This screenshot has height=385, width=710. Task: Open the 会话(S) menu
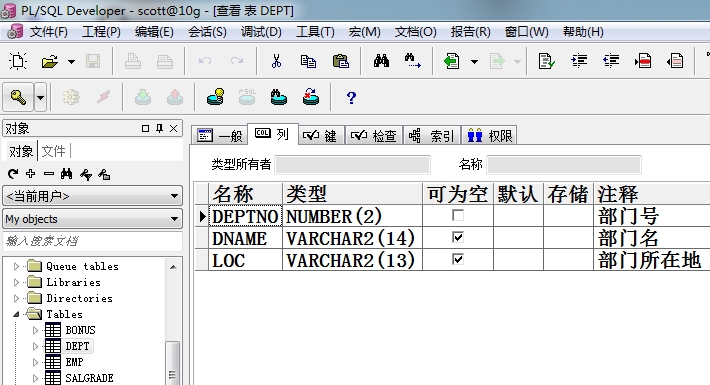[207, 32]
